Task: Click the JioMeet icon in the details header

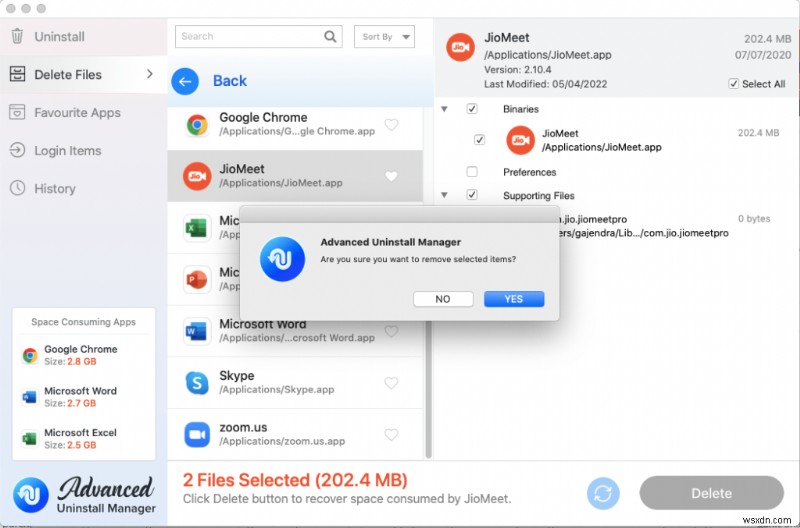Action: coord(460,47)
